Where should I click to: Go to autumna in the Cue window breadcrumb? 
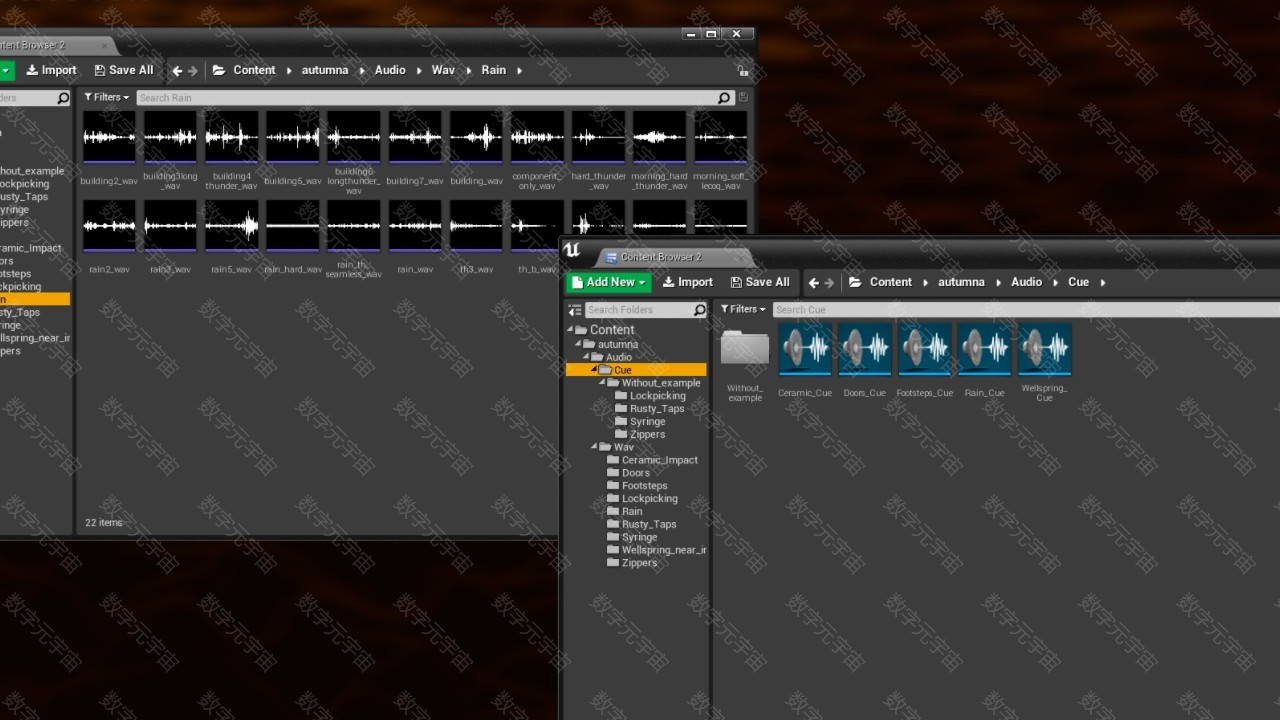point(961,282)
